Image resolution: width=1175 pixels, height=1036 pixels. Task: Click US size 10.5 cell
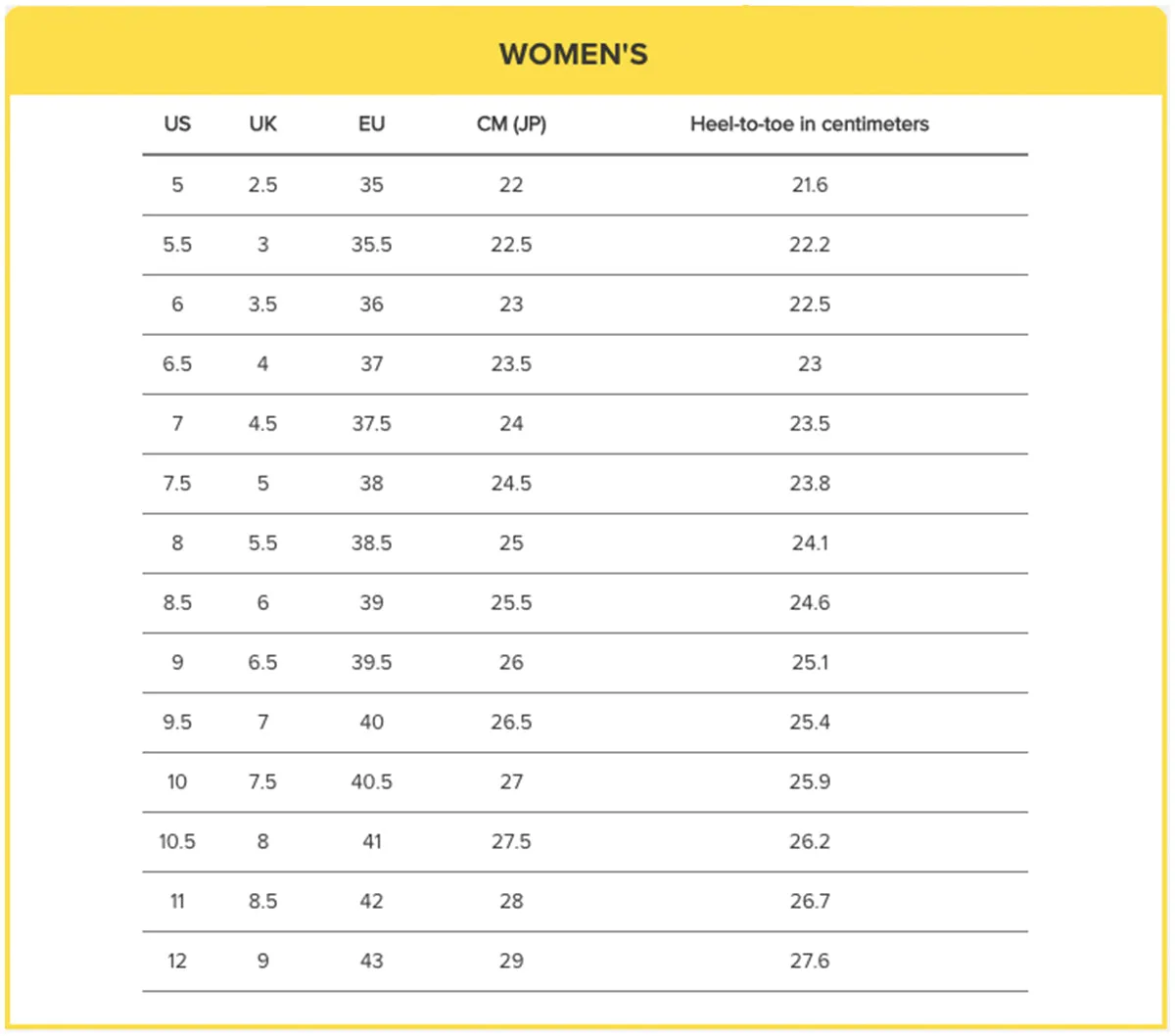[177, 842]
